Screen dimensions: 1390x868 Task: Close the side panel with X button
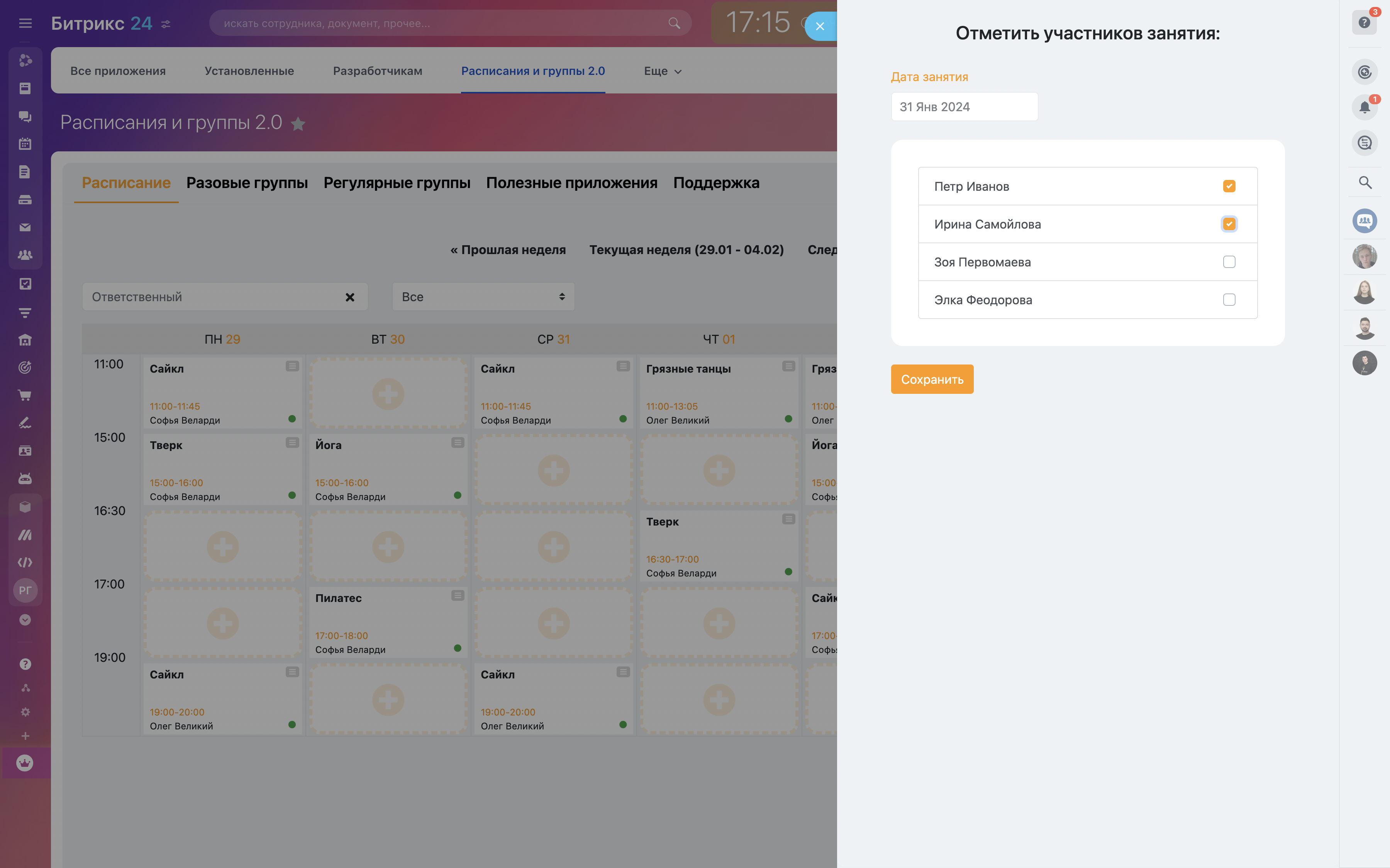pyautogui.click(x=820, y=26)
